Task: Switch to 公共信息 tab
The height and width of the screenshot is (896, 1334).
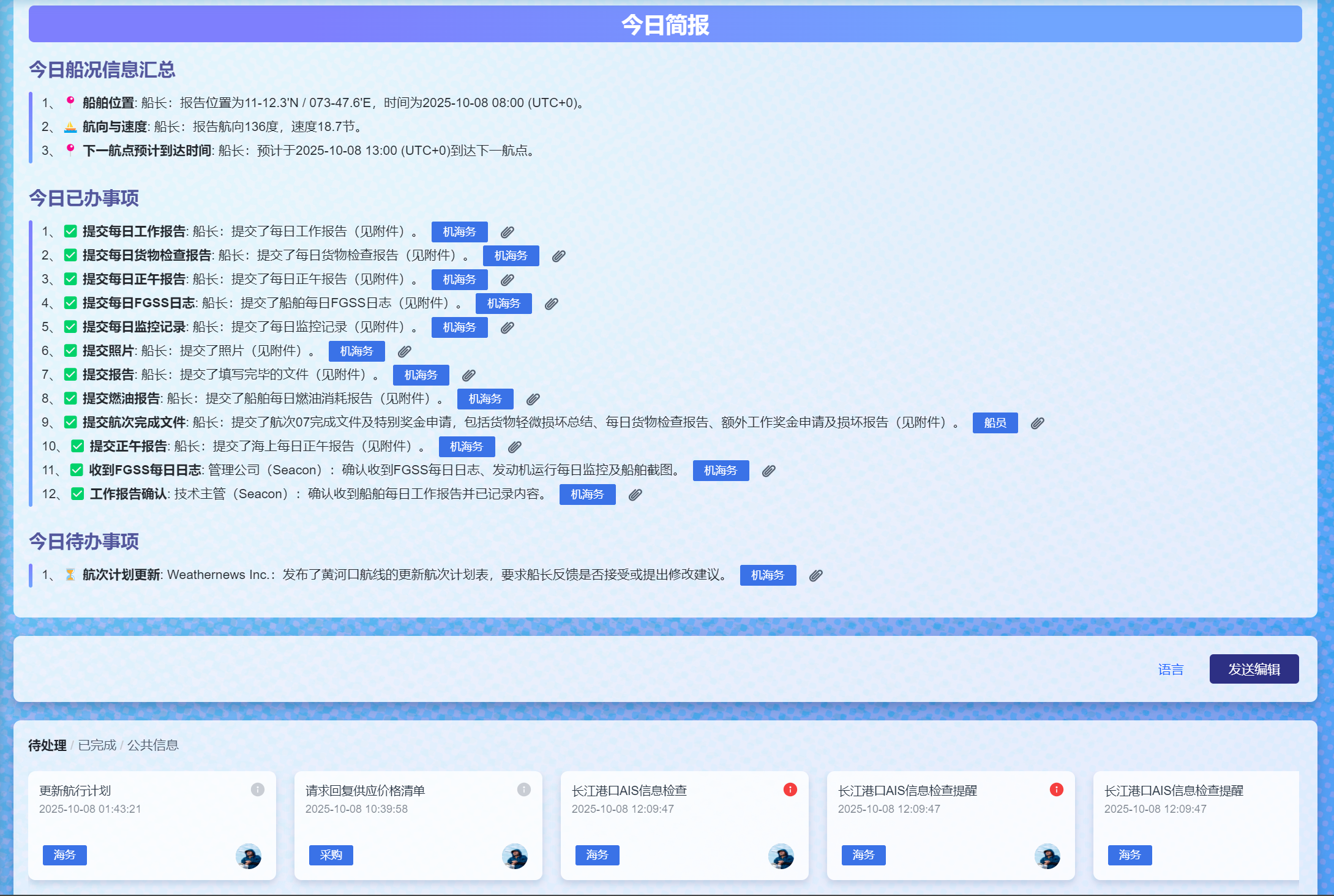Action: pyautogui.click(x=152, y=745)
